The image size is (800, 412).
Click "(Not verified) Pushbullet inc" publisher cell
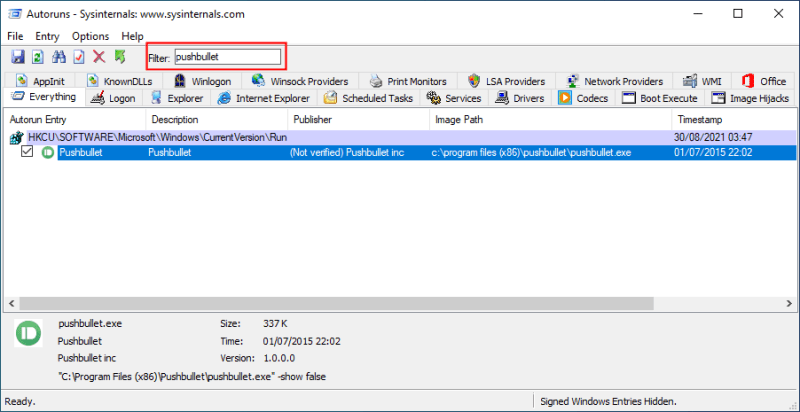point(346,152)
